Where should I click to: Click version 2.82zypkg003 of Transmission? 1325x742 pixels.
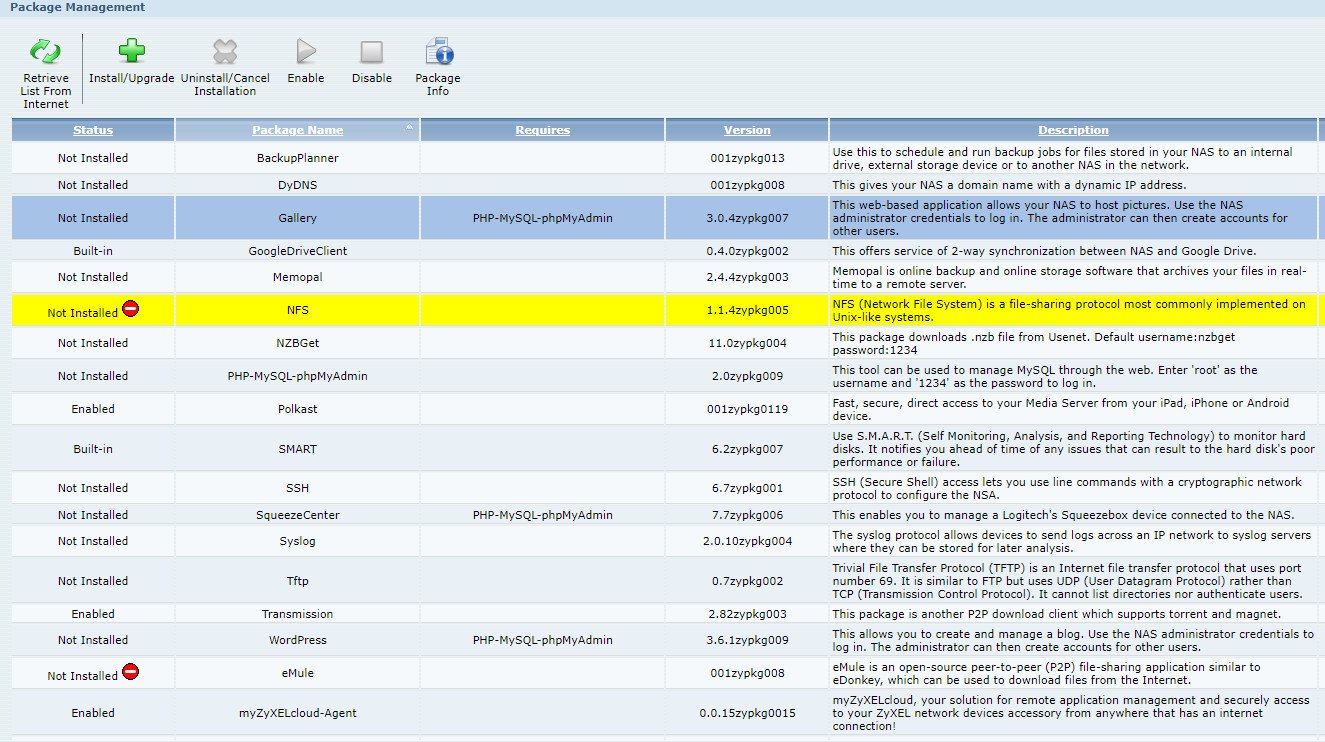pyautogui.click(x=747, y=614)
